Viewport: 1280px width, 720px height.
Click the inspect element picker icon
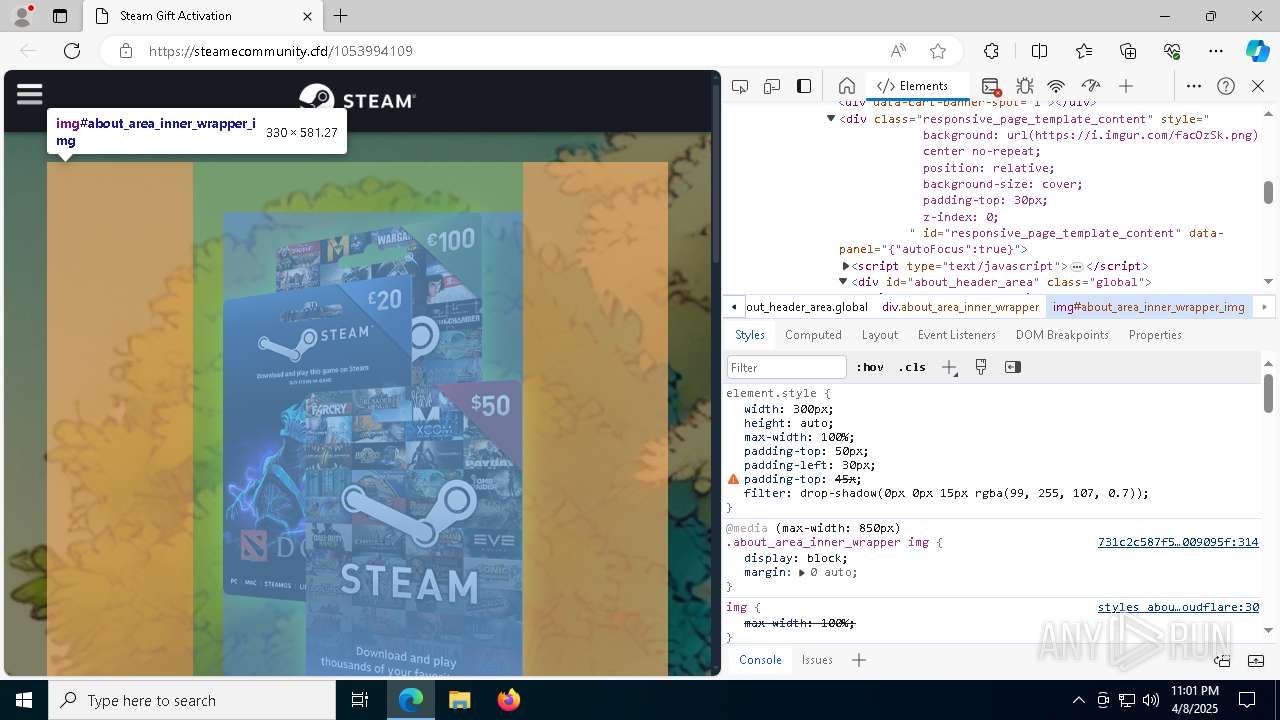740,86
